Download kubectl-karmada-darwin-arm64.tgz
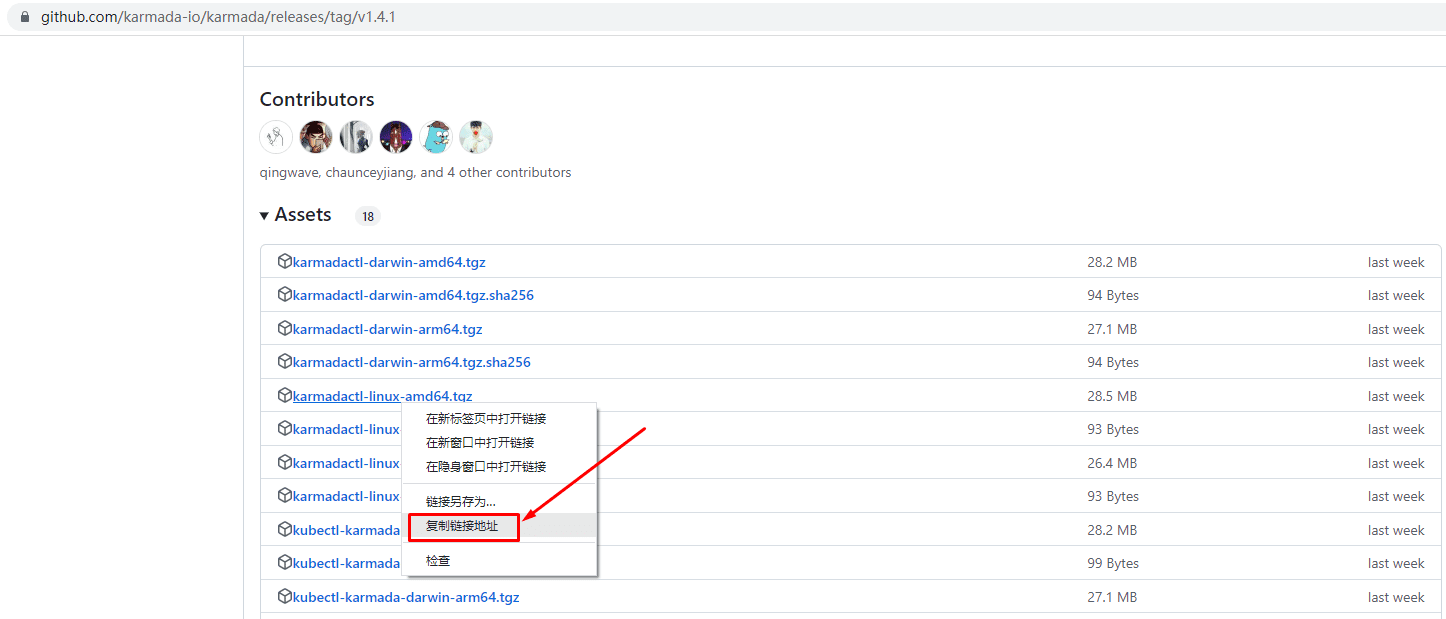Screen dimensions: 1446x619 (406, 597)
